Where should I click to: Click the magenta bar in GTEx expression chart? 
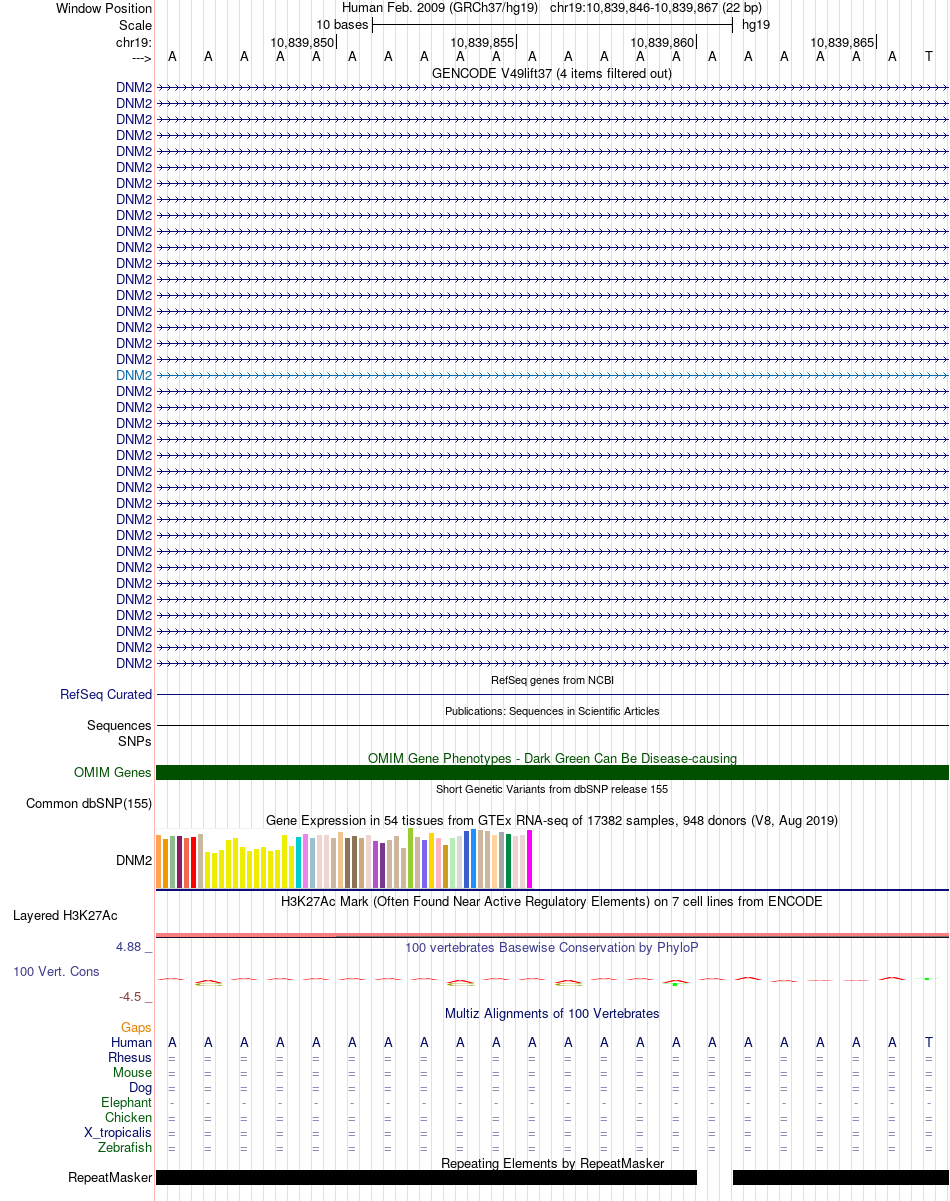point(530,859)
